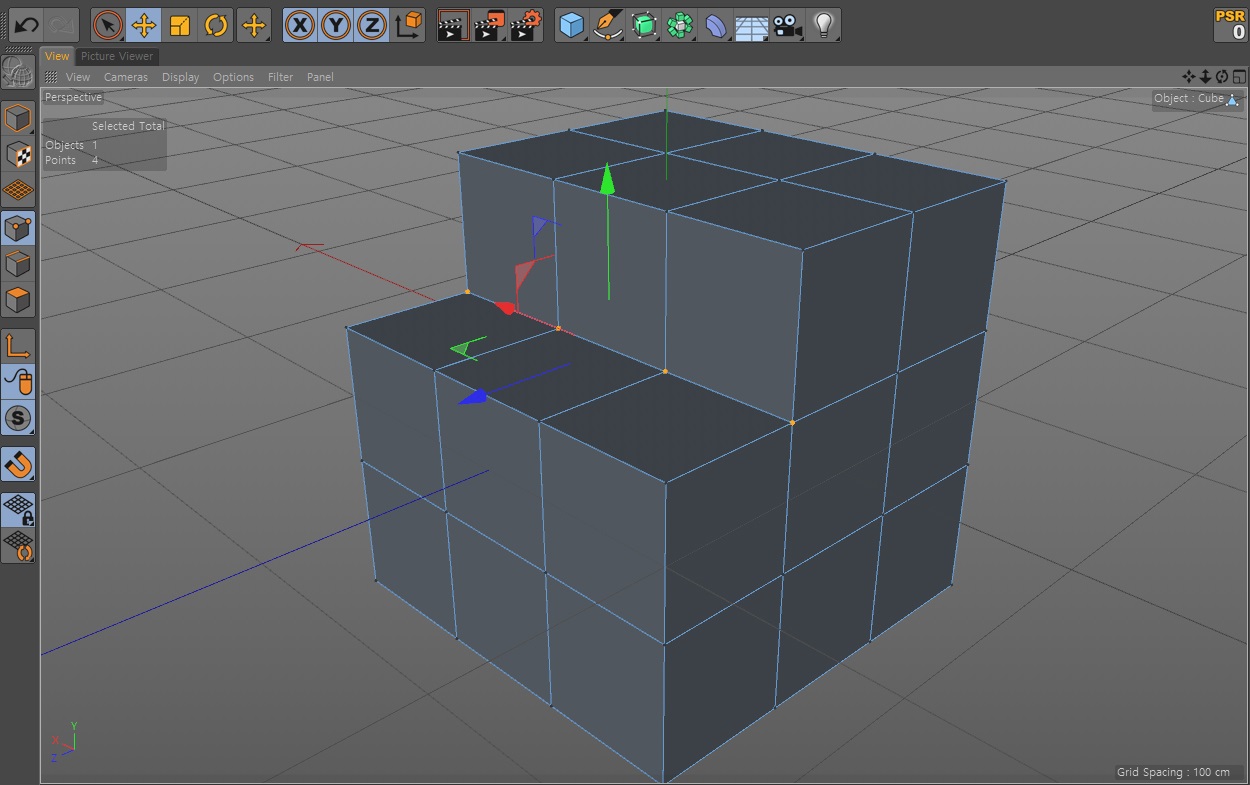Toggle Locked Workplane
Image resolution: width=1250 pixels, height=785 pixels.
pyautogui.click(x=18, y=509)
